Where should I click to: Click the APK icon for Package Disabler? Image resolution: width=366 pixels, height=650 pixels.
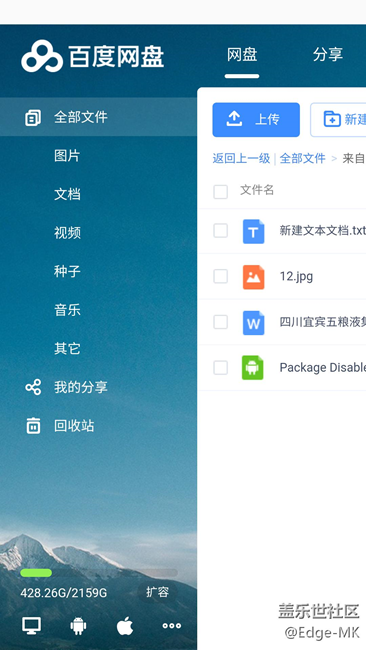click(x=252, y=368)
